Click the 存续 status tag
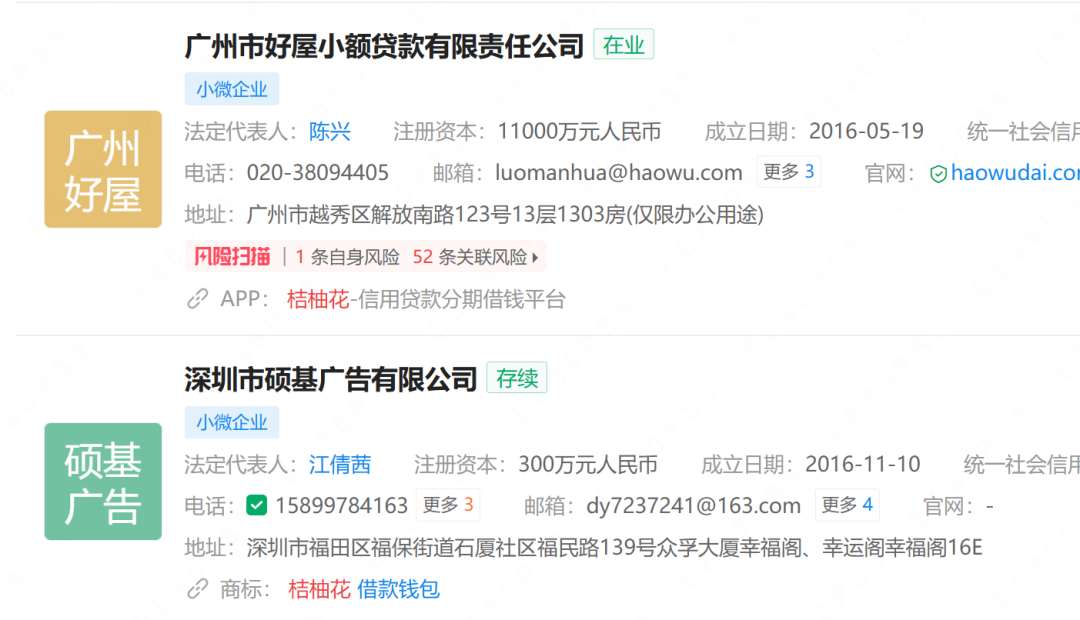The width and height of the screenshot is (1080, 620). (517, 378)
